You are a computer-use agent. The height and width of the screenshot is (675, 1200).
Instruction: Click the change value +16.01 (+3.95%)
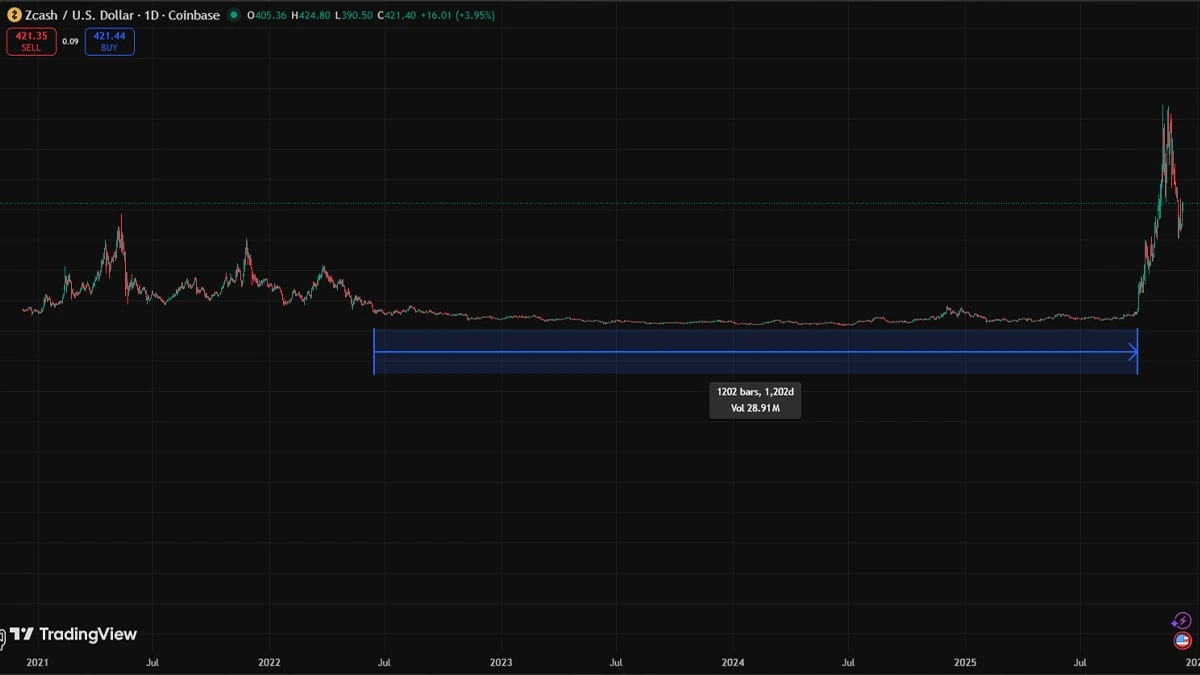point(458,15)
